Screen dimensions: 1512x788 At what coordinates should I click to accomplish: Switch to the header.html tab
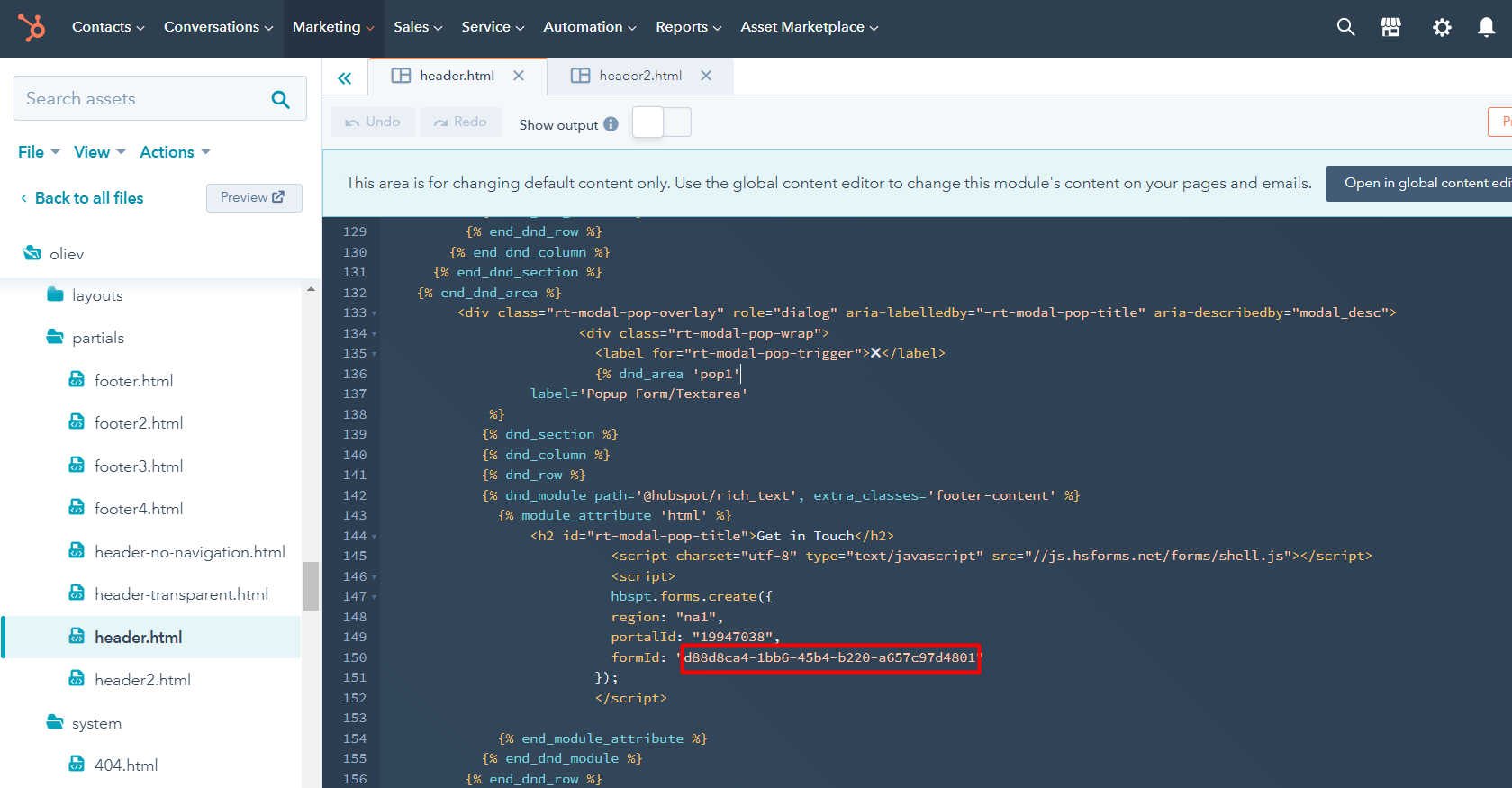(x=457, y=76)
